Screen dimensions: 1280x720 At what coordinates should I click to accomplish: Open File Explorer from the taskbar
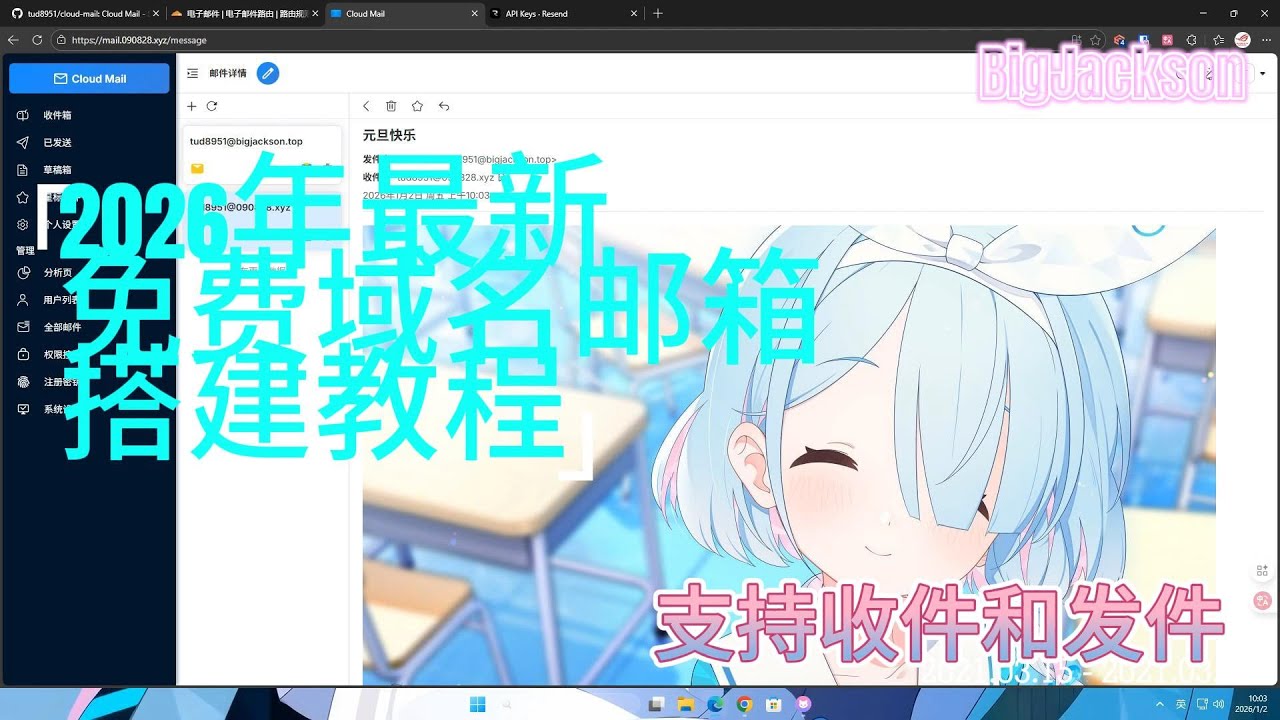686,704
